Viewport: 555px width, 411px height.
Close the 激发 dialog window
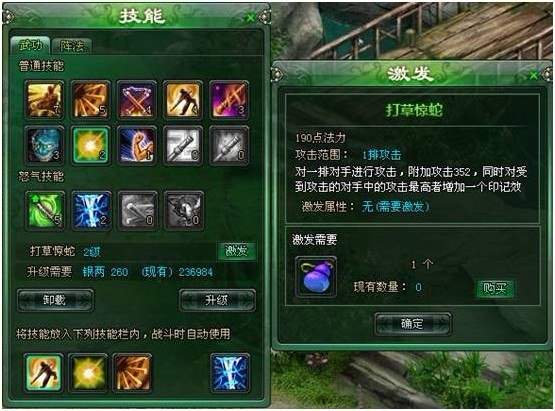(x=533, y=75)
